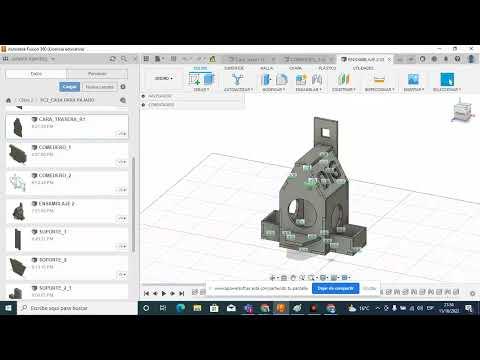The width and height of the screenshot is (480, 360).
Task: Open the SELECCIONAR dropdown menu
Action: [447, 90]
